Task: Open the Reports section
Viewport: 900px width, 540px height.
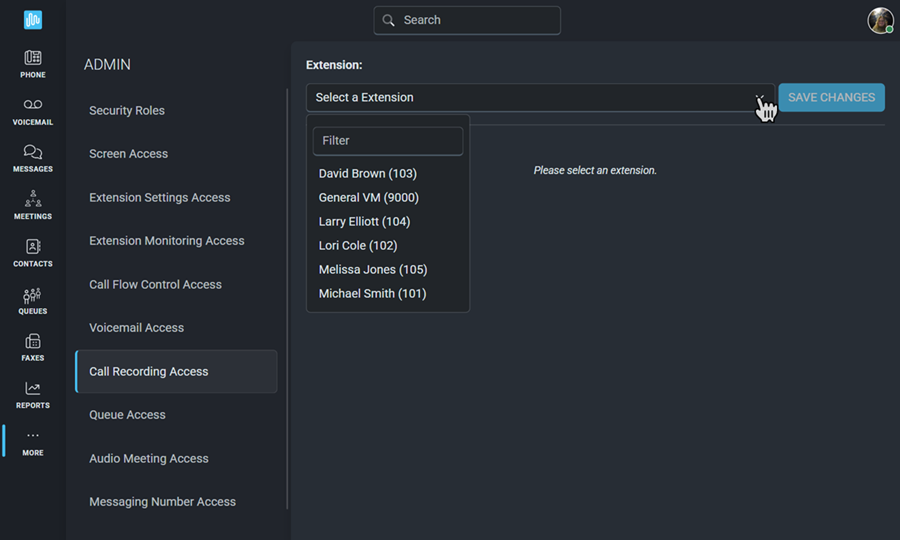Action: coord(33,395)
